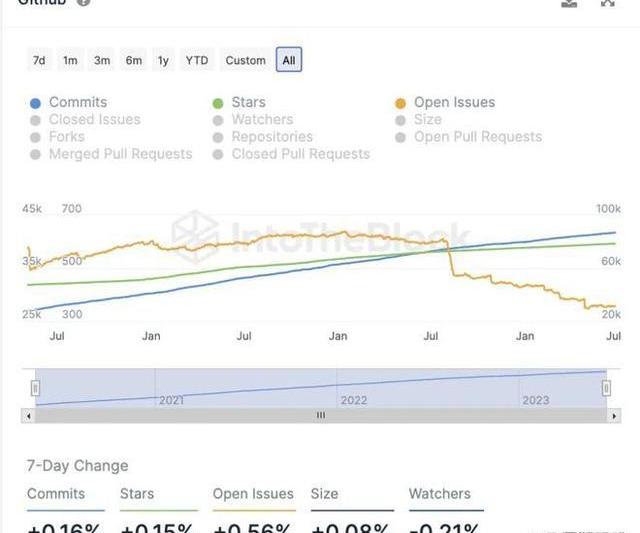Click the Github info help icon
This screenshot has width=640, height=533.
[x=83, y=3]
